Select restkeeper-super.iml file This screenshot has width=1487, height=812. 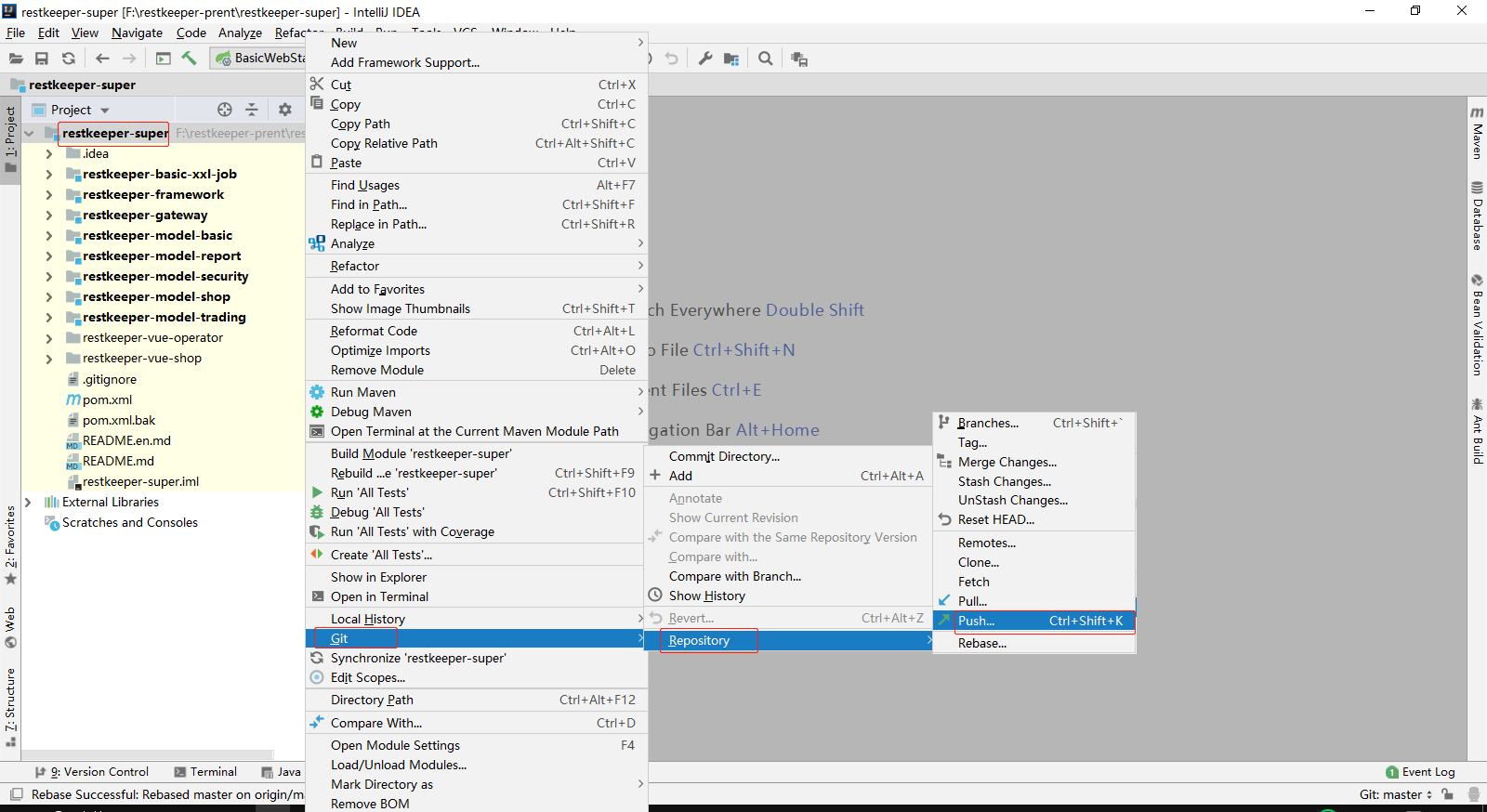click(x=133, y=481)
